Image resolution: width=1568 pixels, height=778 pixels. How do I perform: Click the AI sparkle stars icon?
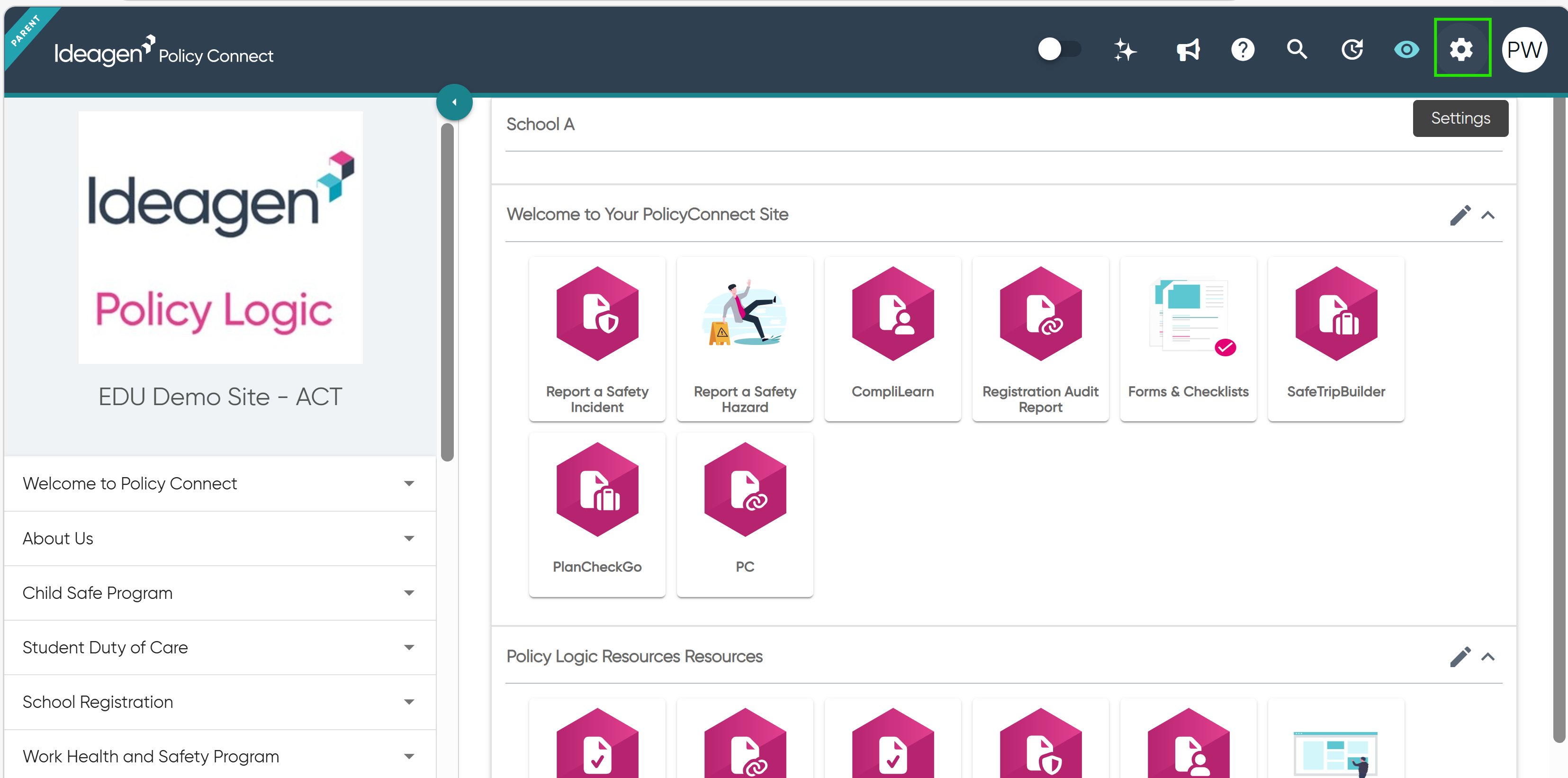tap(1125, 49)
